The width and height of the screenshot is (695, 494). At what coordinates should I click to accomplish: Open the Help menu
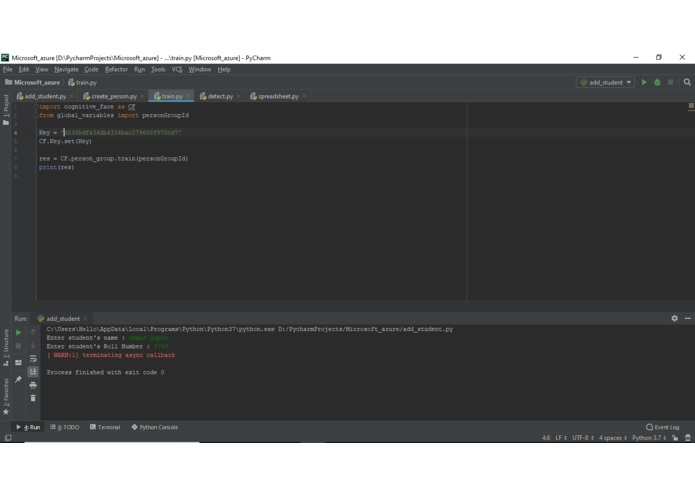pos(224,70)
